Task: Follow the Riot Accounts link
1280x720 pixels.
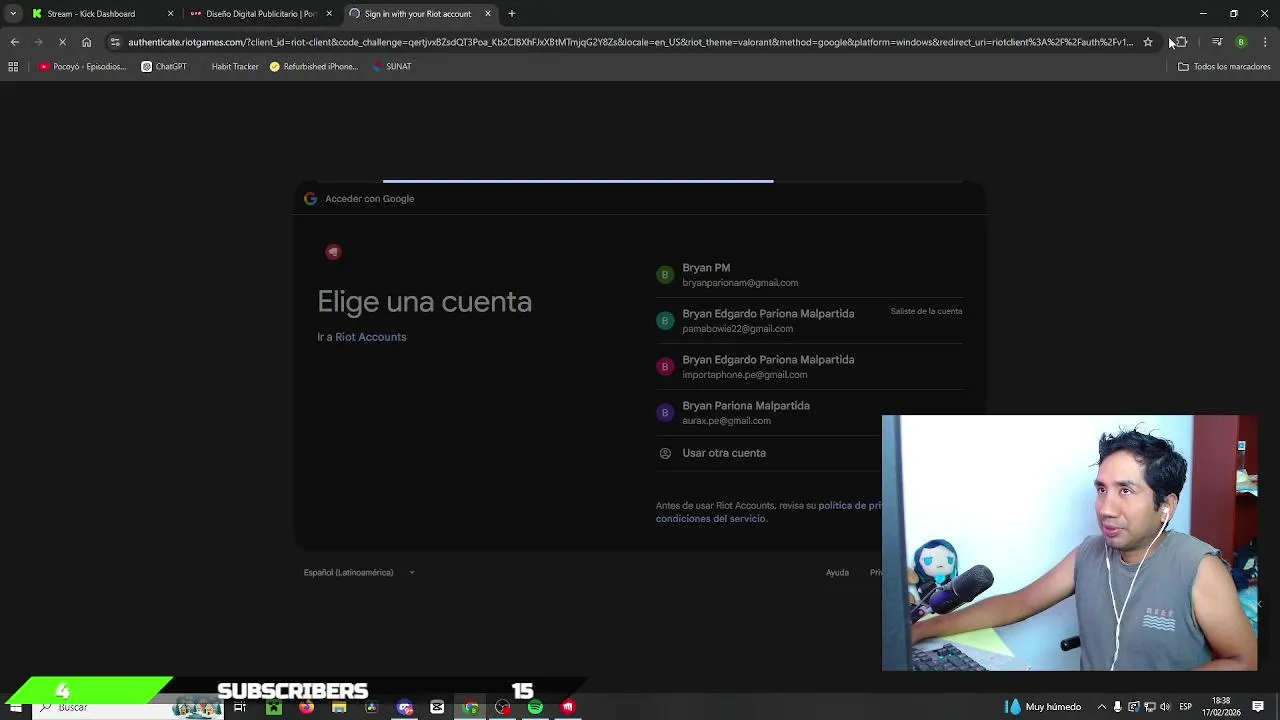Action: point(371,337)
